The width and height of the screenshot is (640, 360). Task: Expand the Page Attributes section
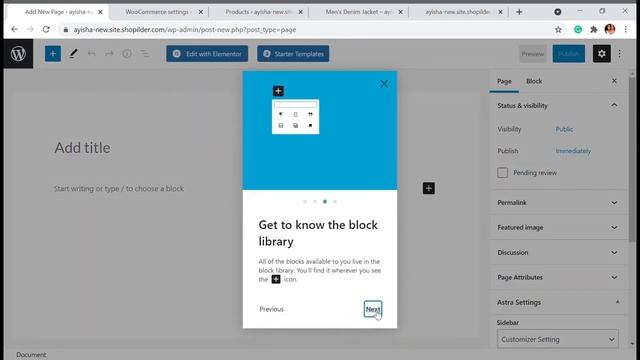[x=614, y=277]
